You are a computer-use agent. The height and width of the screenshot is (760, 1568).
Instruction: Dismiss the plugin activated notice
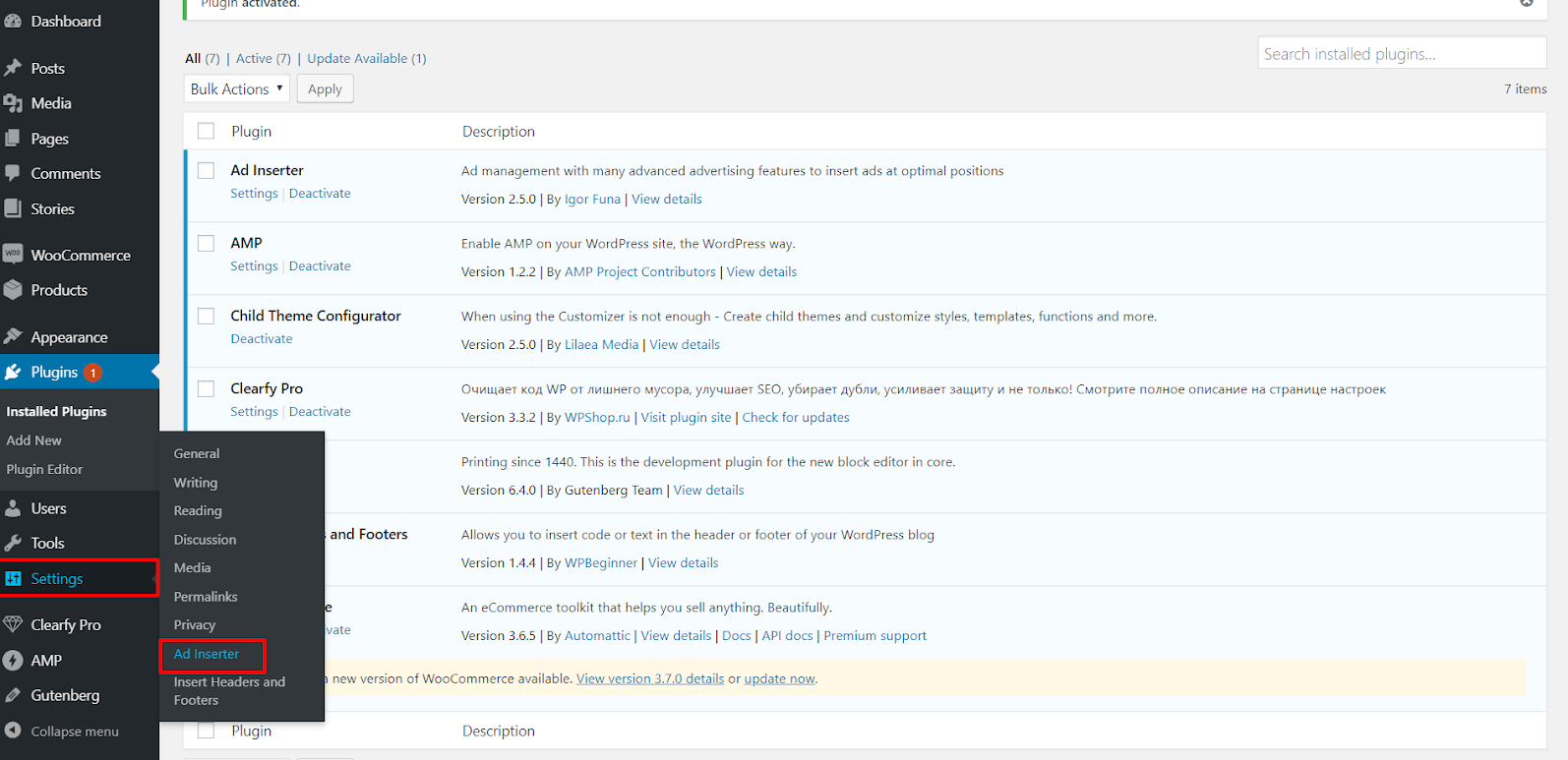pos(1526,3)
